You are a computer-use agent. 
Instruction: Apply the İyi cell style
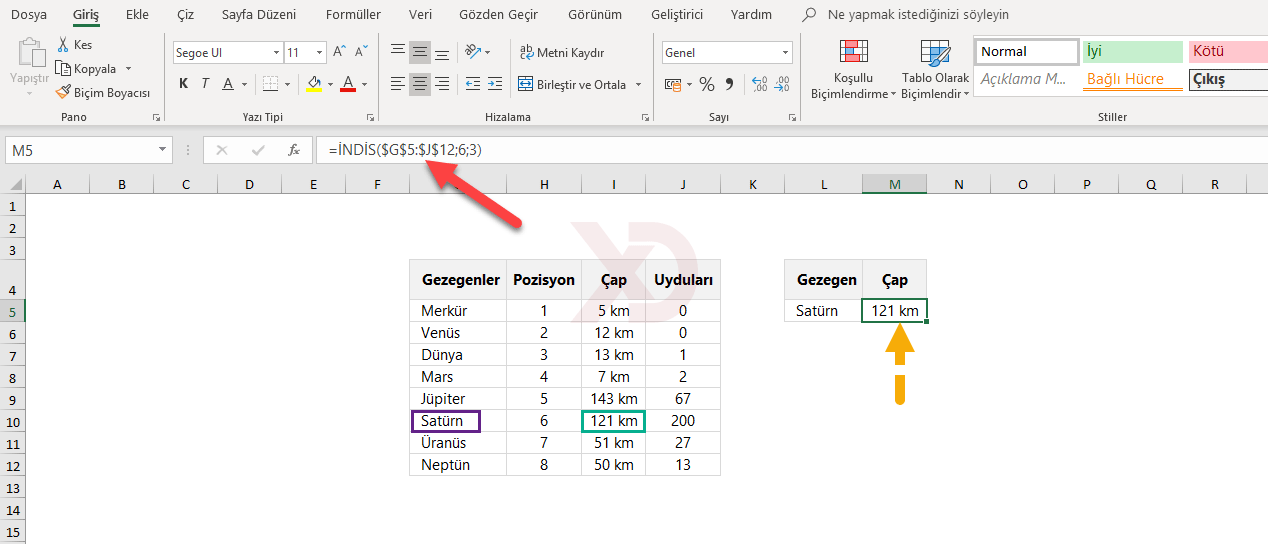pyautogui.click(x=1133, y=52)
